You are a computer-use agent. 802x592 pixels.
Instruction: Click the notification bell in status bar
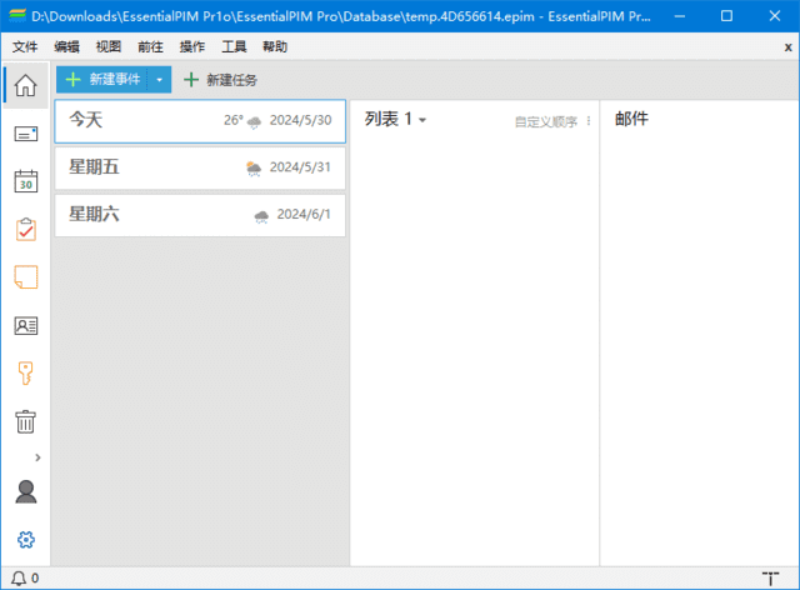click(19, 578)
